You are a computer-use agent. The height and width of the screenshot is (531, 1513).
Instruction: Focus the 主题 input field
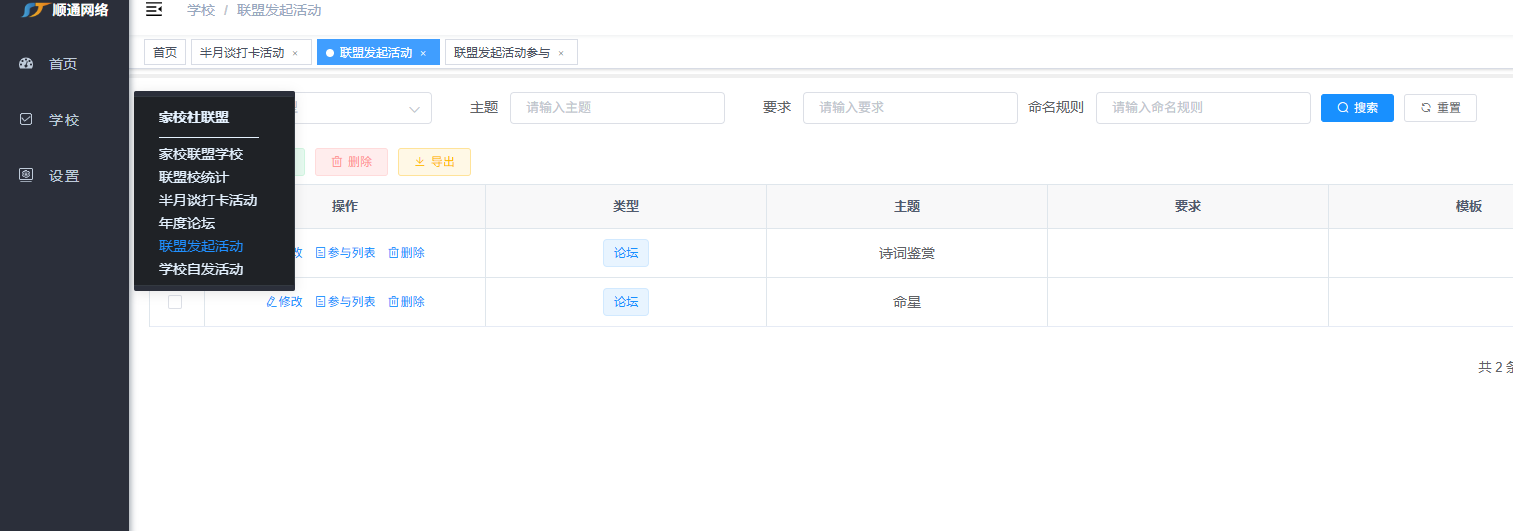coord(617,108)
